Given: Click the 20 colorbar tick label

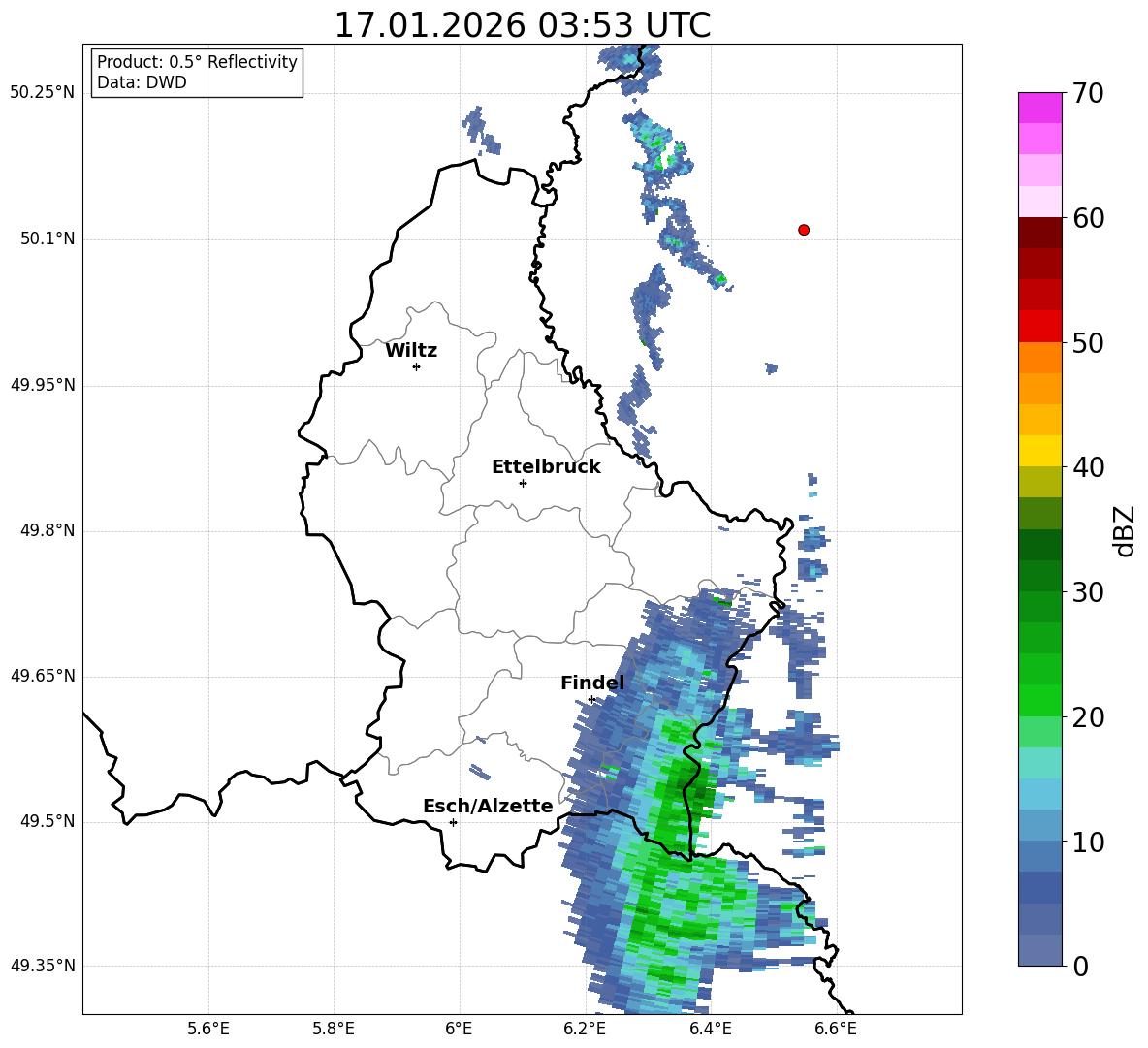Looking at the screenshot, I should [x=1088, y=717].
